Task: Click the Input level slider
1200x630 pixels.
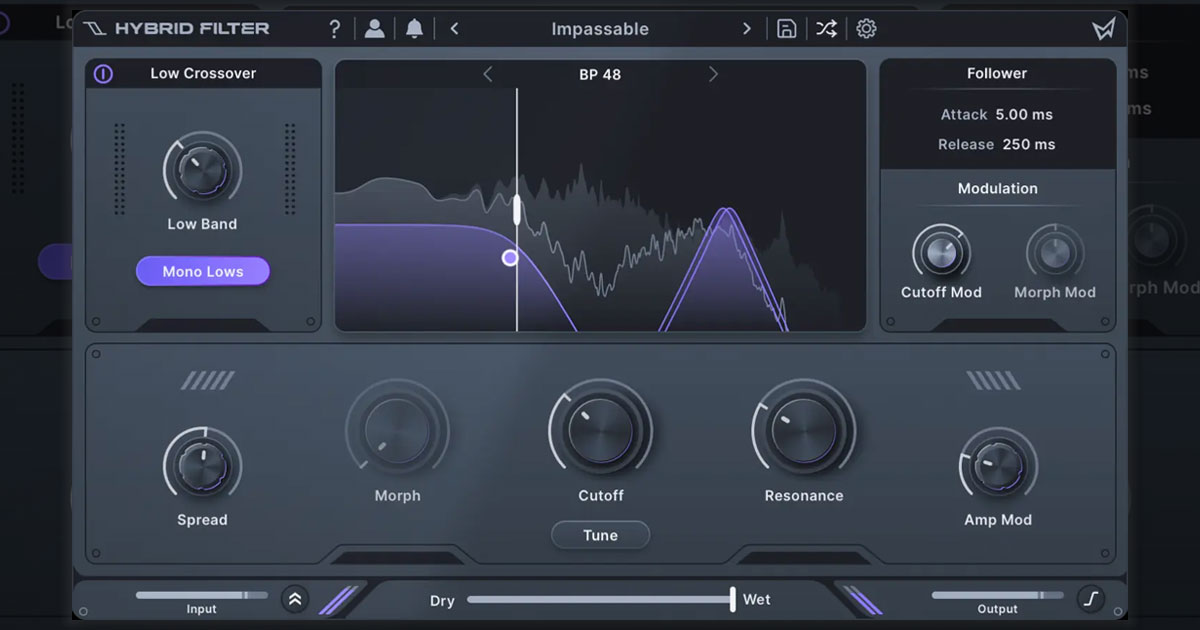Action: 202,595
